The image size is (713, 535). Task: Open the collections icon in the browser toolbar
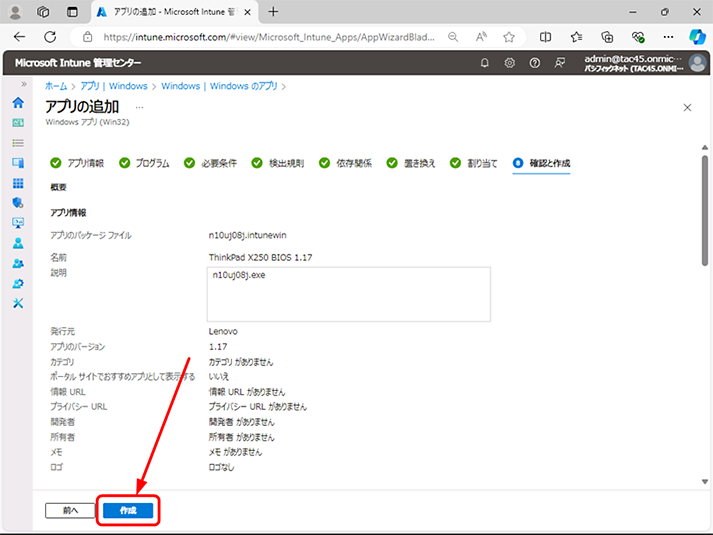pyautogui.click(x=607, y=37)
